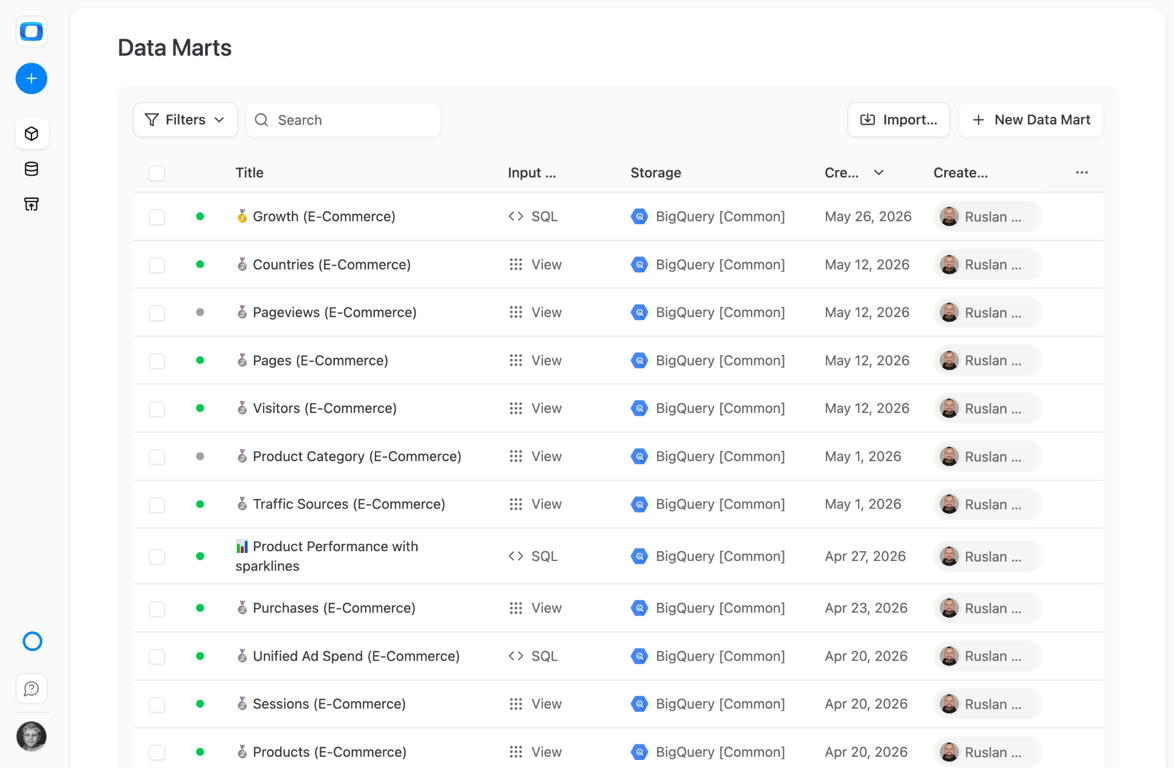This screenshot has width=1174, height=768.
Task: Click the SQL code icon in the Unified Ad Spend row
Action: tap(516, 656)
